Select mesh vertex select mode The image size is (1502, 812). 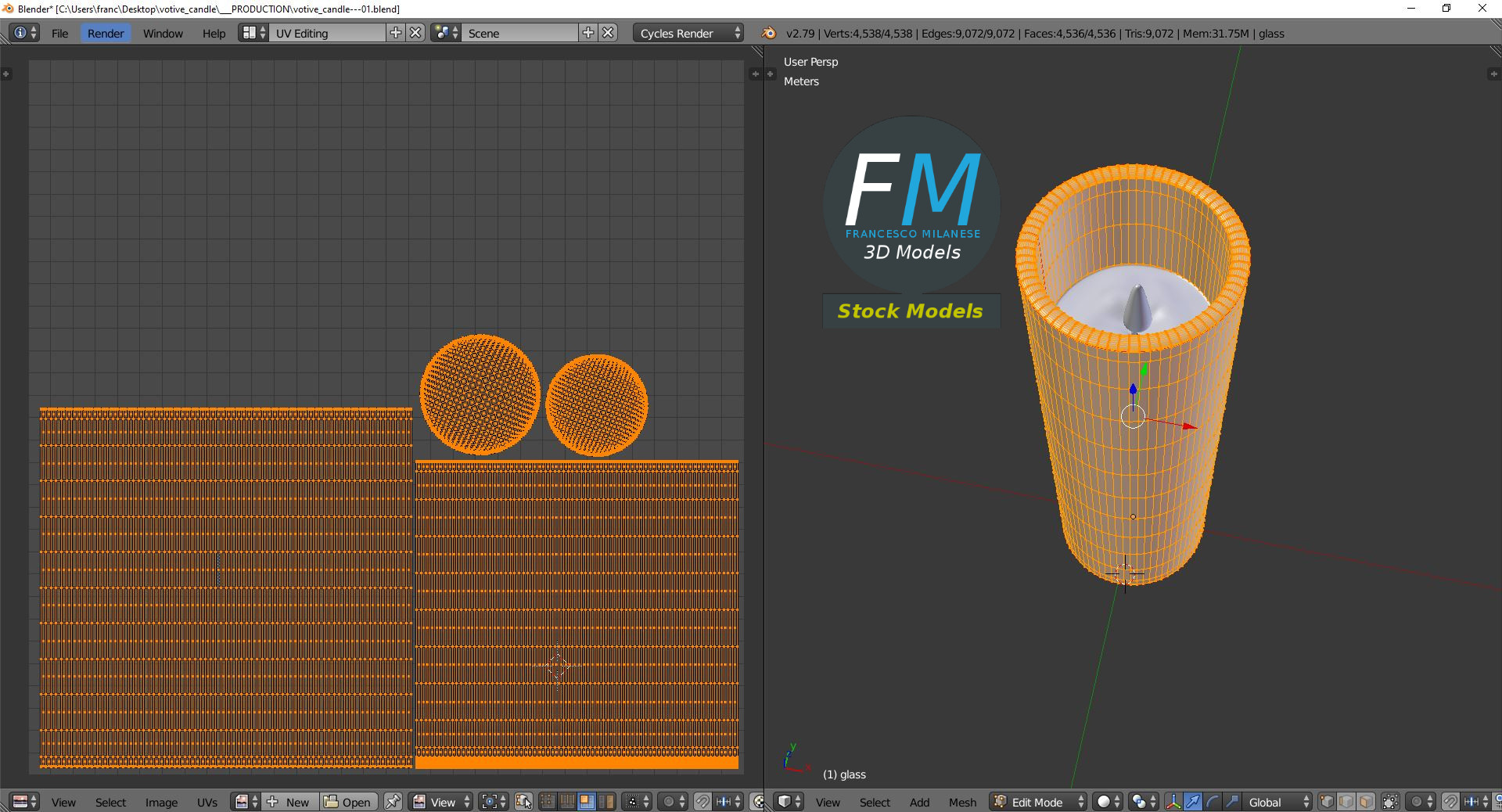tap(1327, 802)
